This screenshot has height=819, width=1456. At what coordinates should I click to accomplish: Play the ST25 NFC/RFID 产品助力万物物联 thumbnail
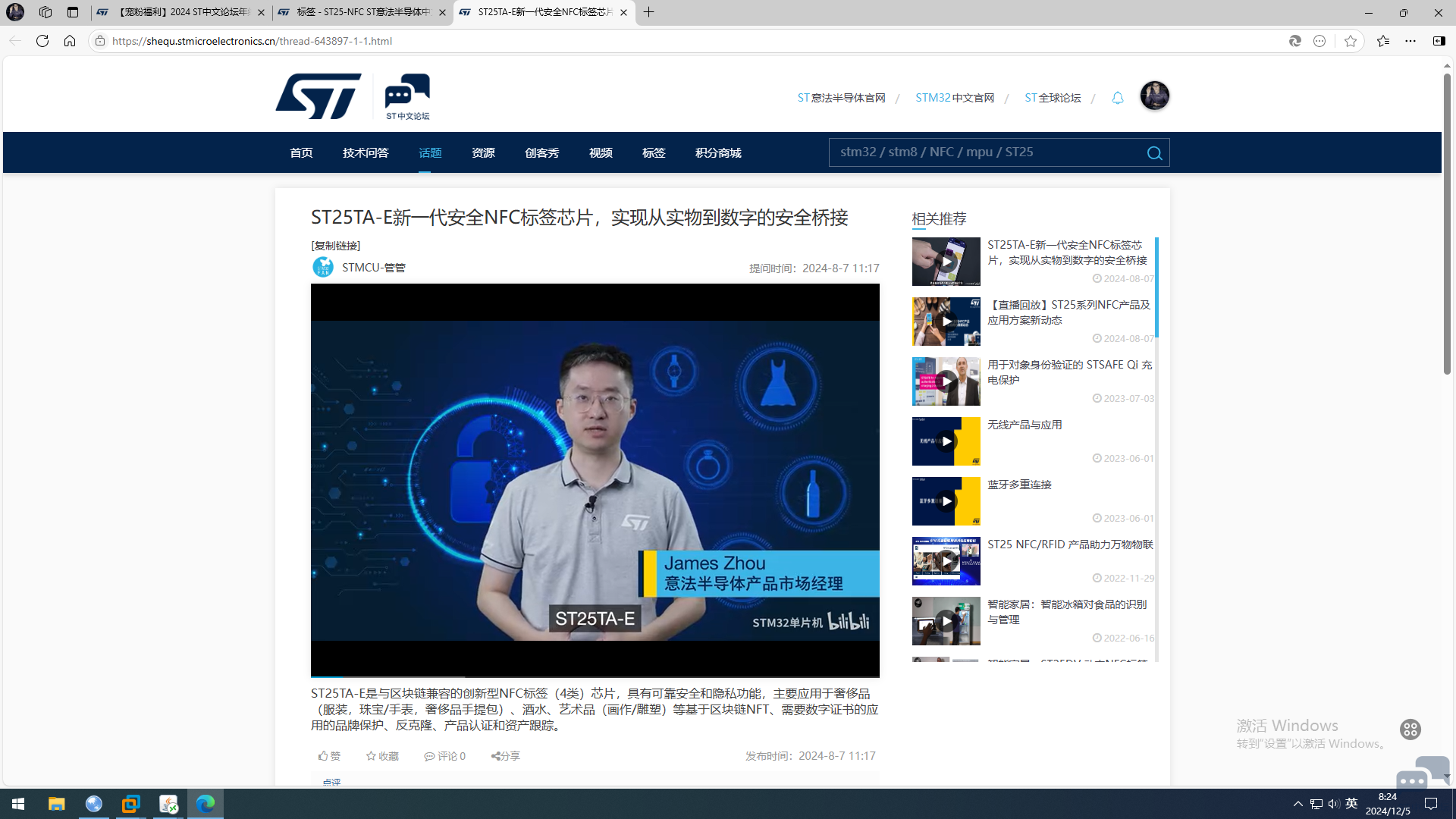pyautogui.click(x=946, y=561)
